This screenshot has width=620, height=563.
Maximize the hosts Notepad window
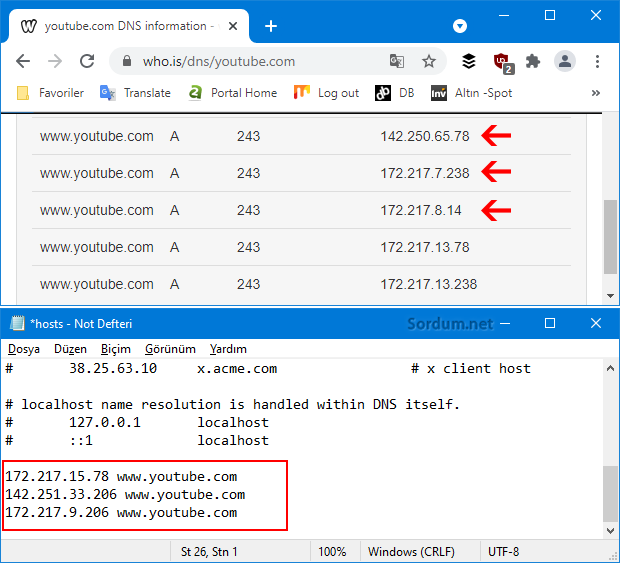pos(550,323)
